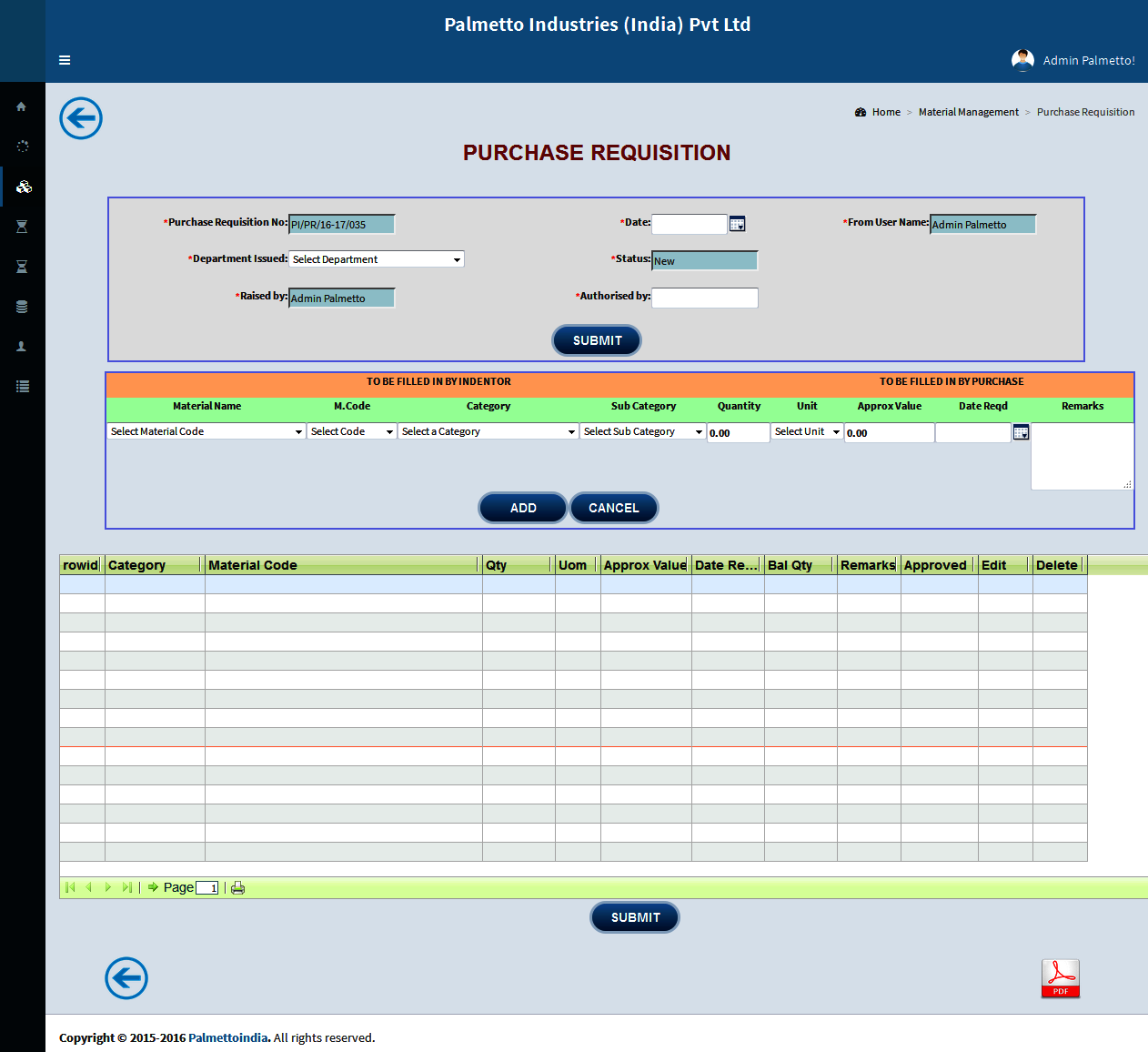Submit the requisition header form
Image resolution: width=1148 pixels, height=1052 pixels.
[597, 340]
